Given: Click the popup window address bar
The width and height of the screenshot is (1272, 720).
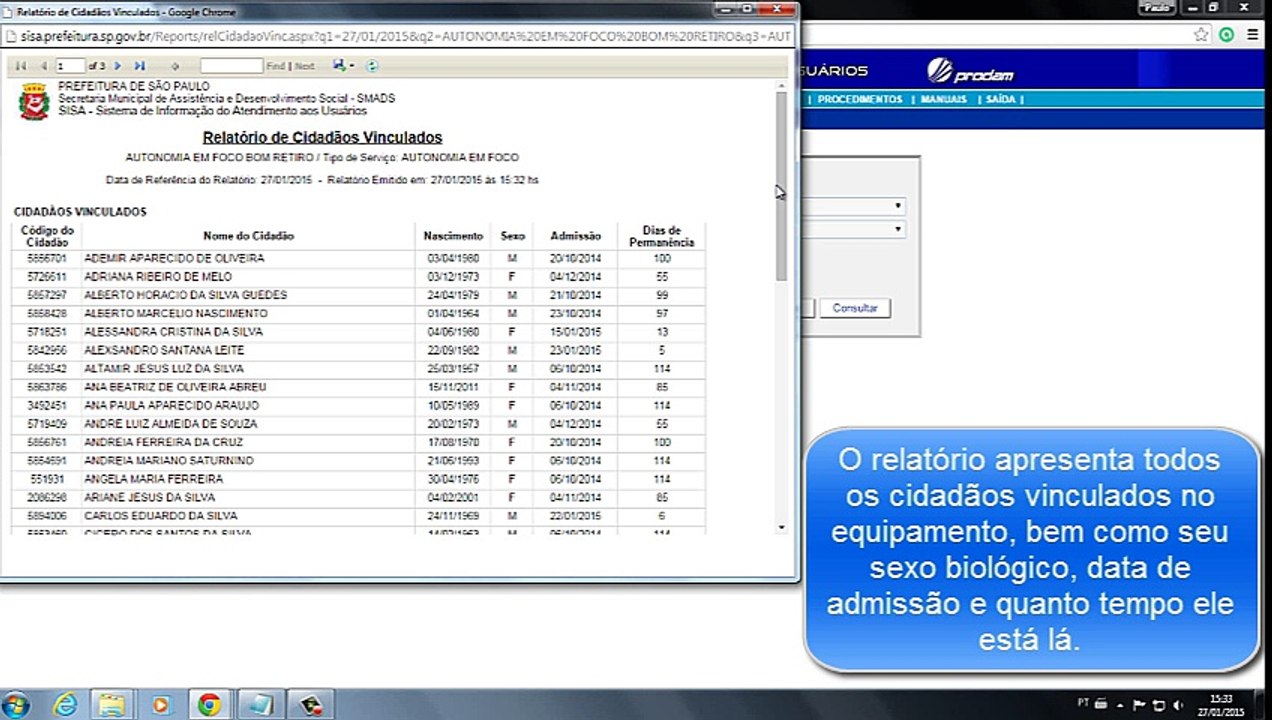Looking at the screenshot, I should click(x=398, y=35).
